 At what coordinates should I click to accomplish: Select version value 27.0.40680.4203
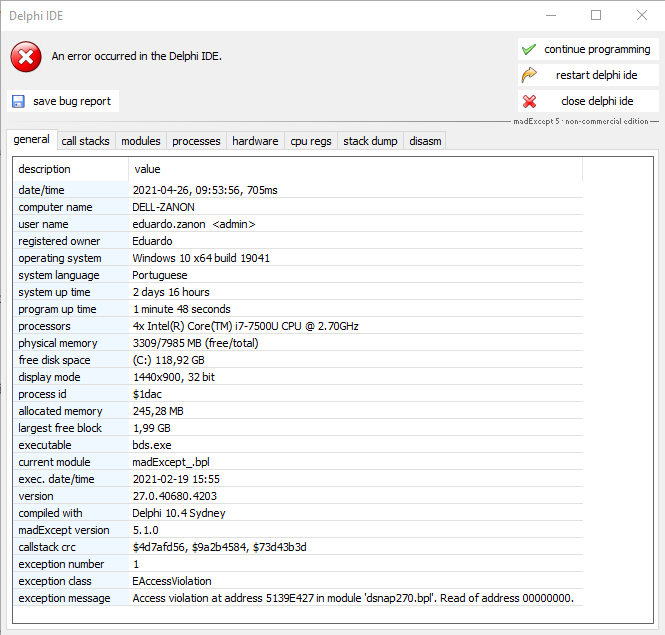coord(174,496)
